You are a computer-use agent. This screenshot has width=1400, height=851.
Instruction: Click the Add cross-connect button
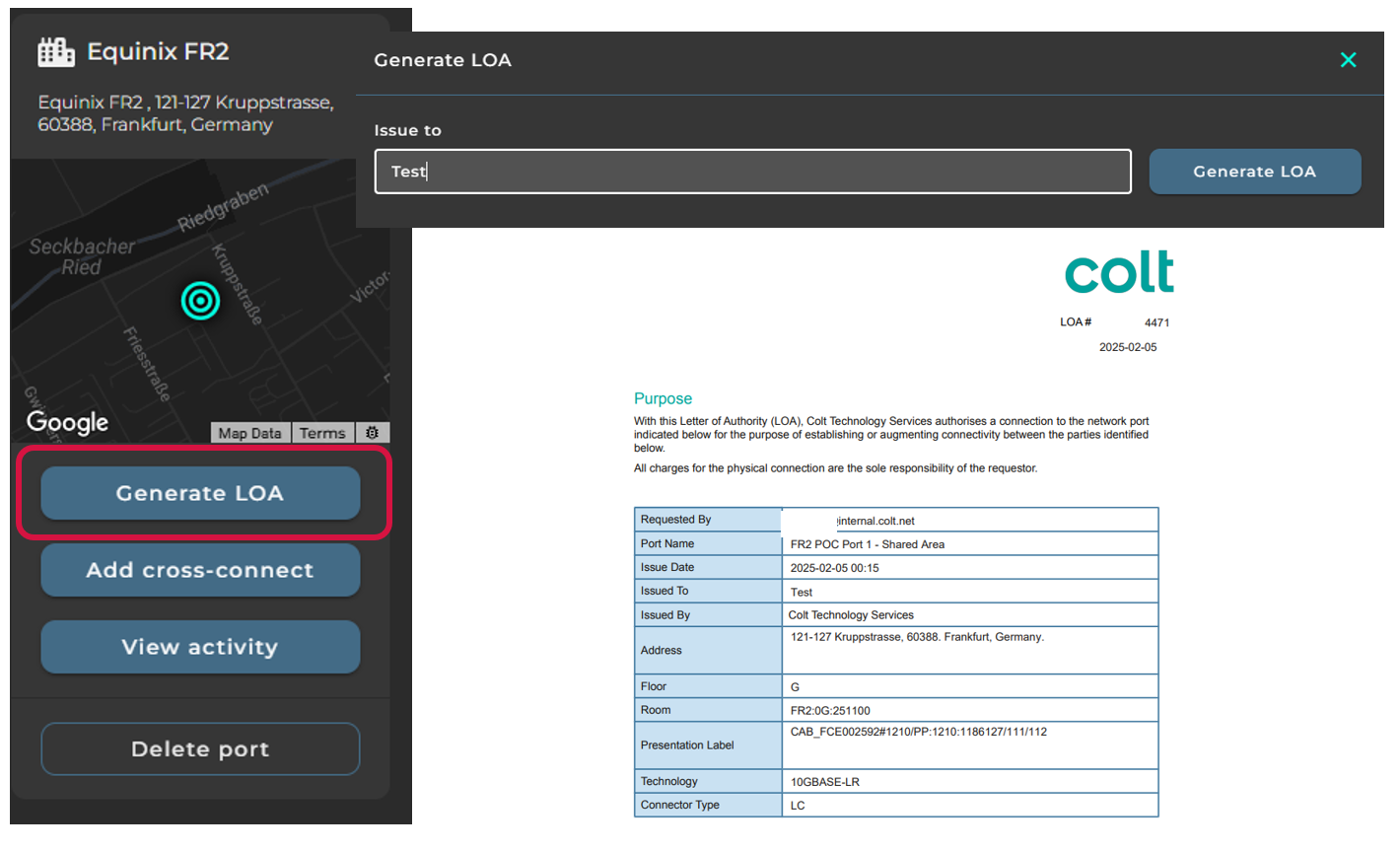pos(200,570)
